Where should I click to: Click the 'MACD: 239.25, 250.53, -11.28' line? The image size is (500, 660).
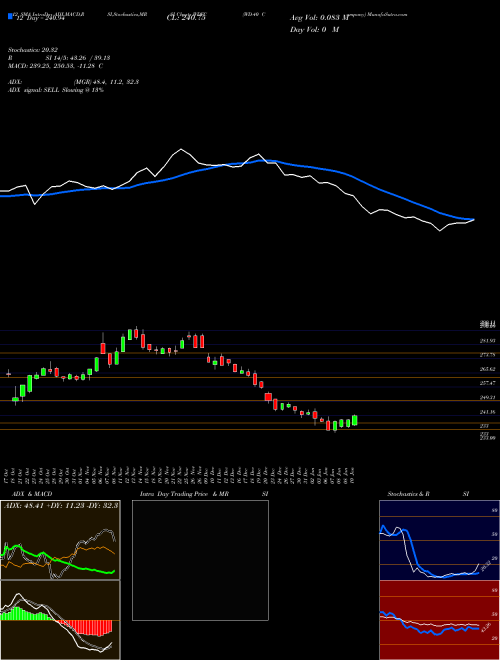[x=55, y=66]
